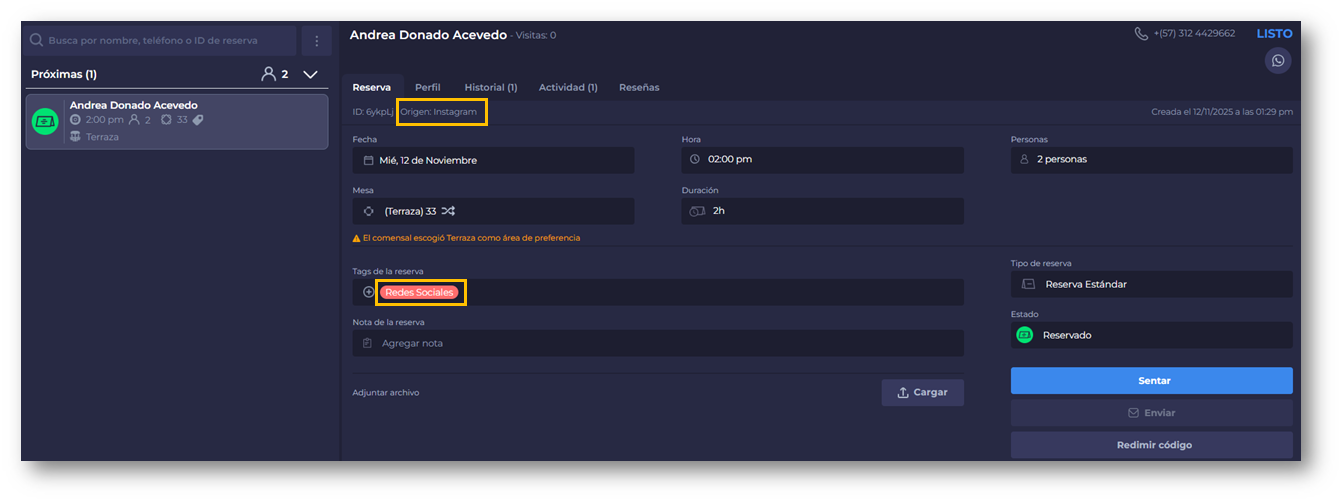The image size is (1343, 503).
Task: Collapse the Próximas (1) section chevron
Action: tap(310, 74)
